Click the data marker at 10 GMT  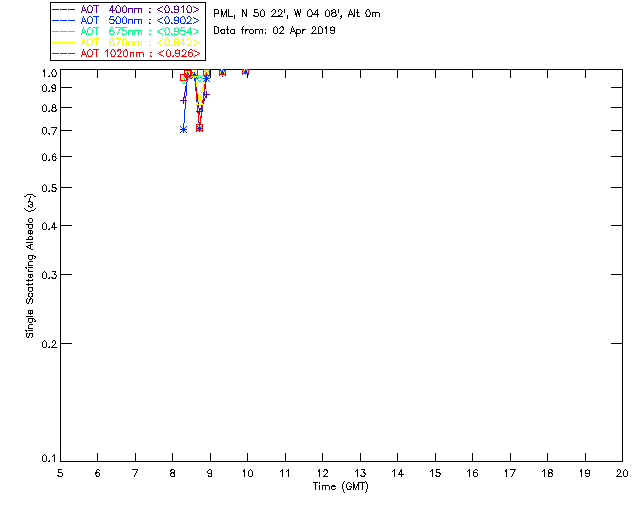[x=245, y=71]
